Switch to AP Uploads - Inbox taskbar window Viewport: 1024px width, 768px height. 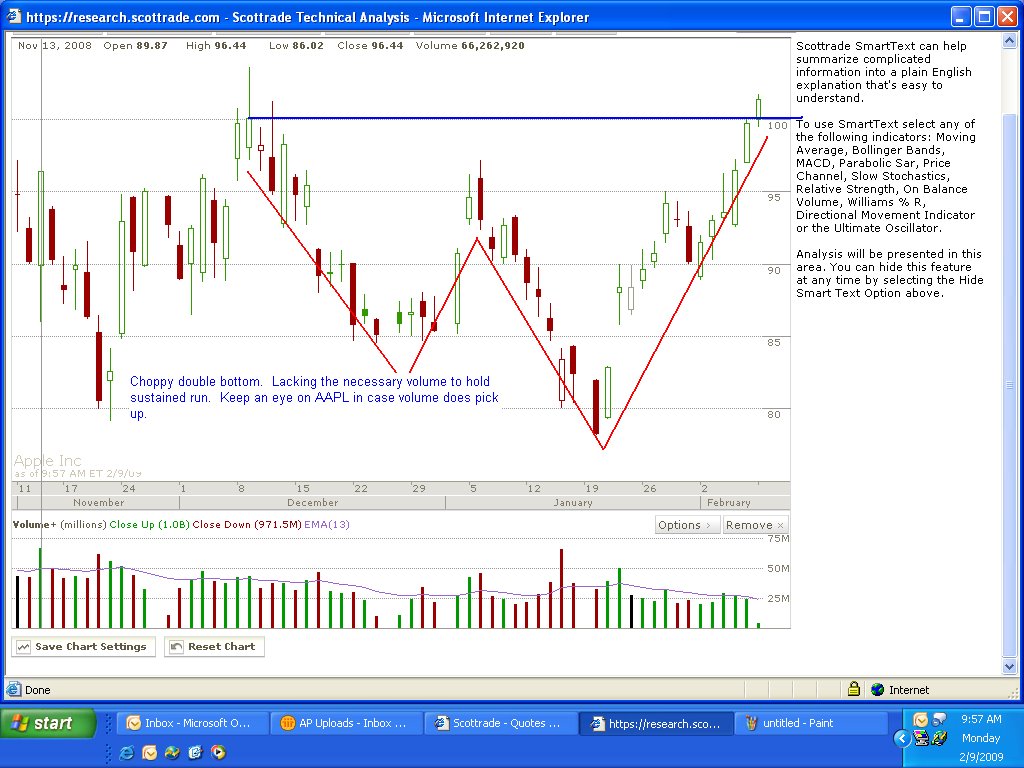coord(347,723)
